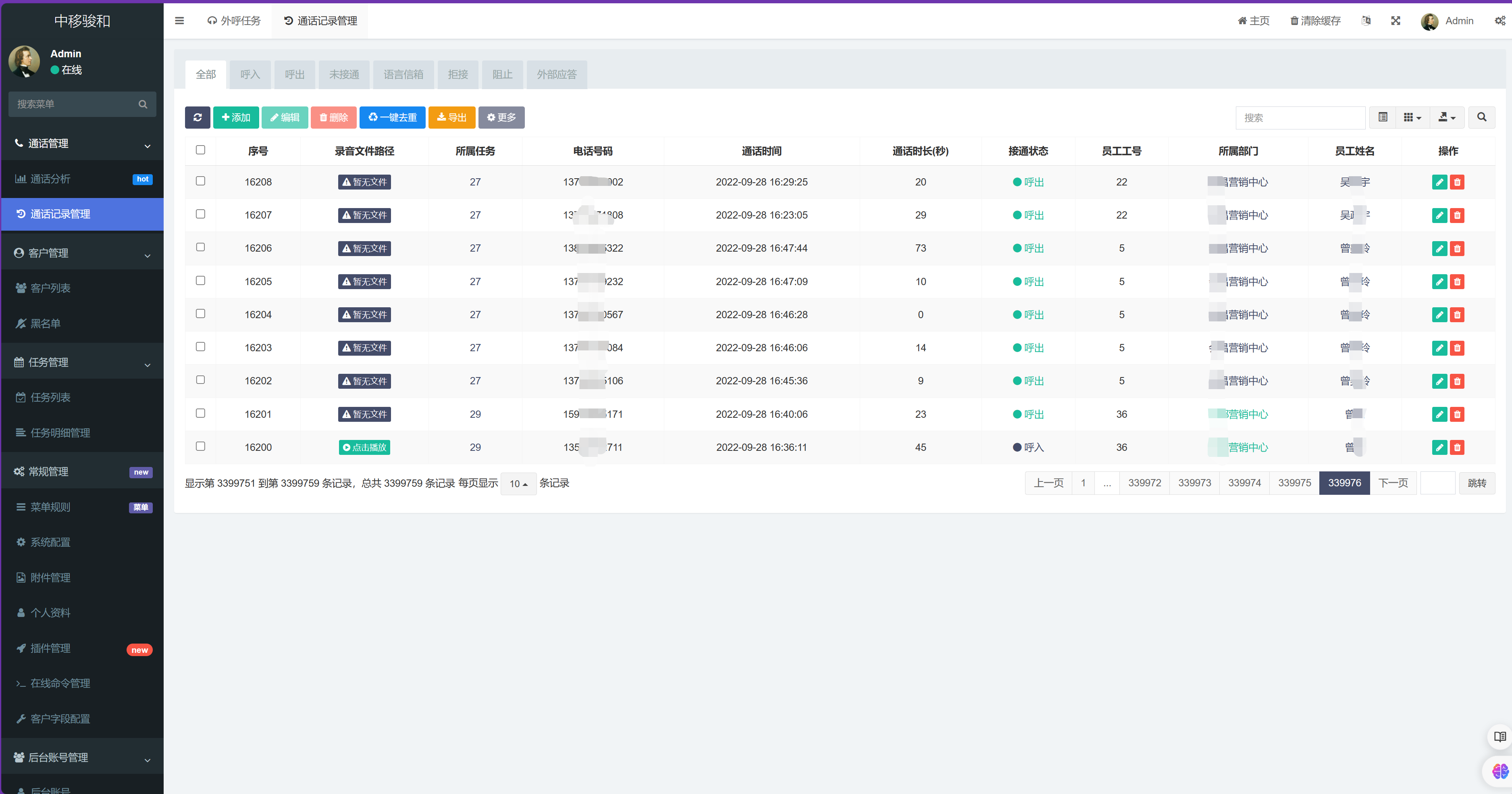This screenshot has width=1512, height=794.
Task: Go to page 339975 in the pagination
Action: [1294, 483]
